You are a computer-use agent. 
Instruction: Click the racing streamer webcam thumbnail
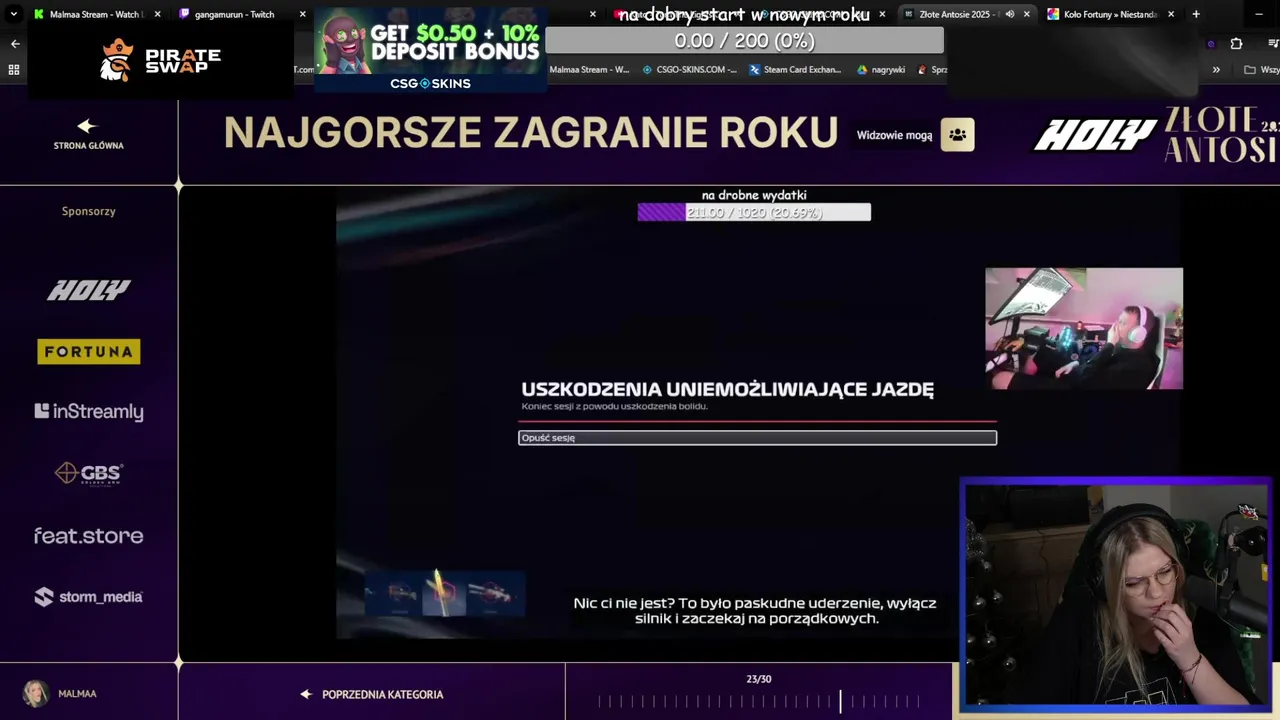(1084, 328)
